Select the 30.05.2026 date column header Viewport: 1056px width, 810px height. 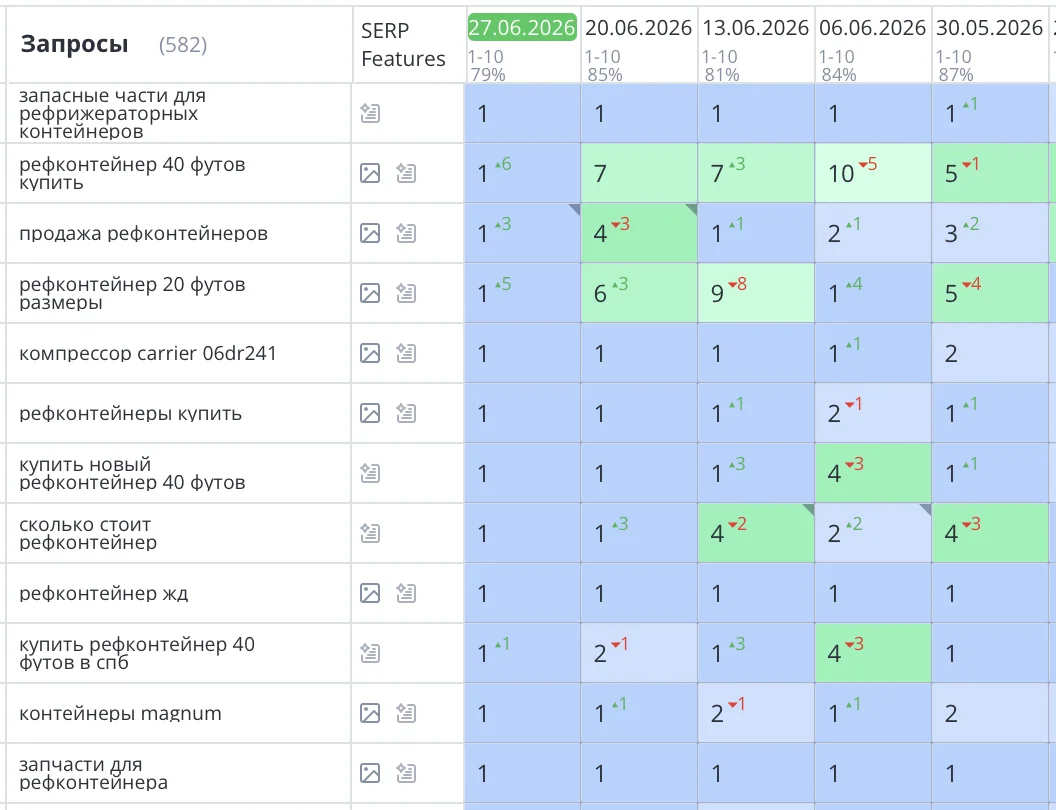989,28
